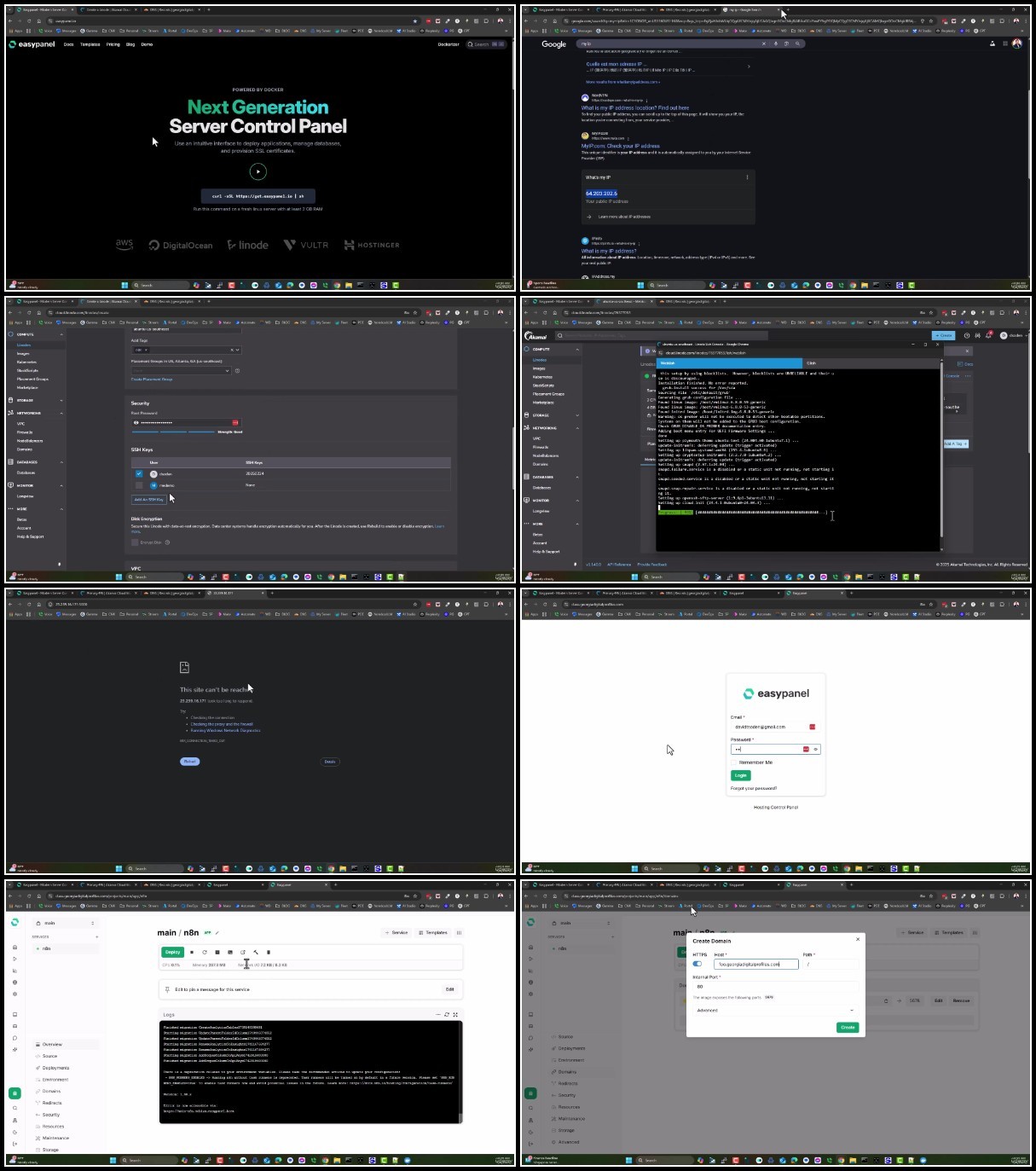This screenshot has height=1171, width=1036.
Task: Check 'Remember Me' on easypanel login
Action: (x=734, y=762)
